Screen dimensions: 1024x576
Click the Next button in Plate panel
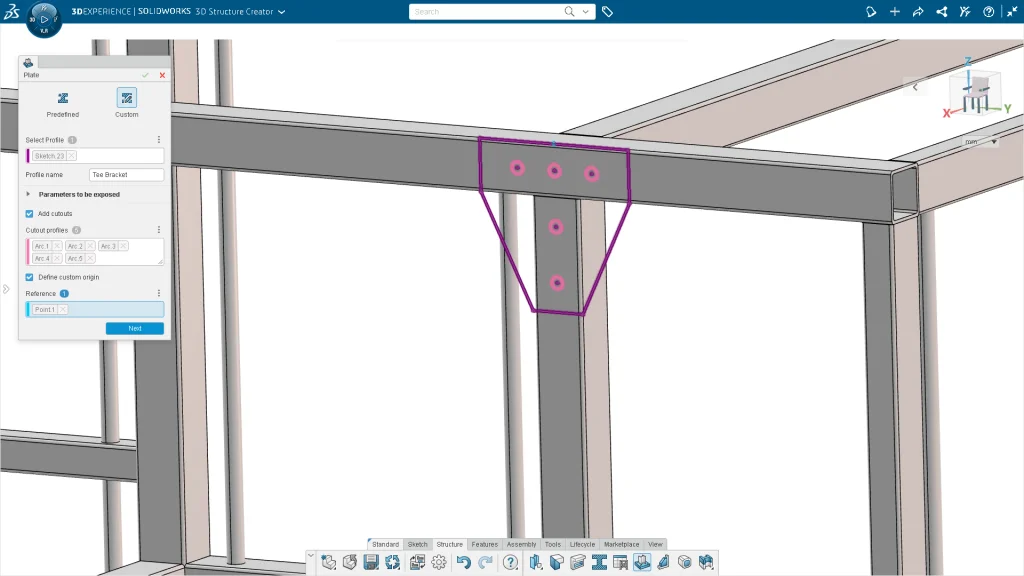[135, 328]
